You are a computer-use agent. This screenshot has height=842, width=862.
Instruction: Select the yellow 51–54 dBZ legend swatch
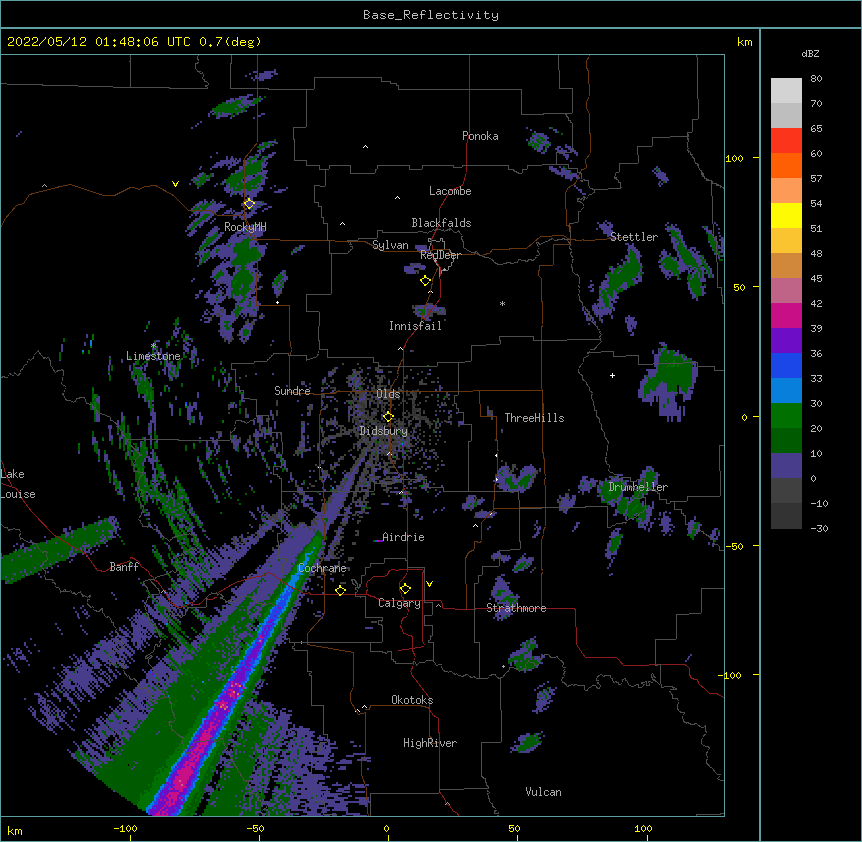[x=786, y=215]
